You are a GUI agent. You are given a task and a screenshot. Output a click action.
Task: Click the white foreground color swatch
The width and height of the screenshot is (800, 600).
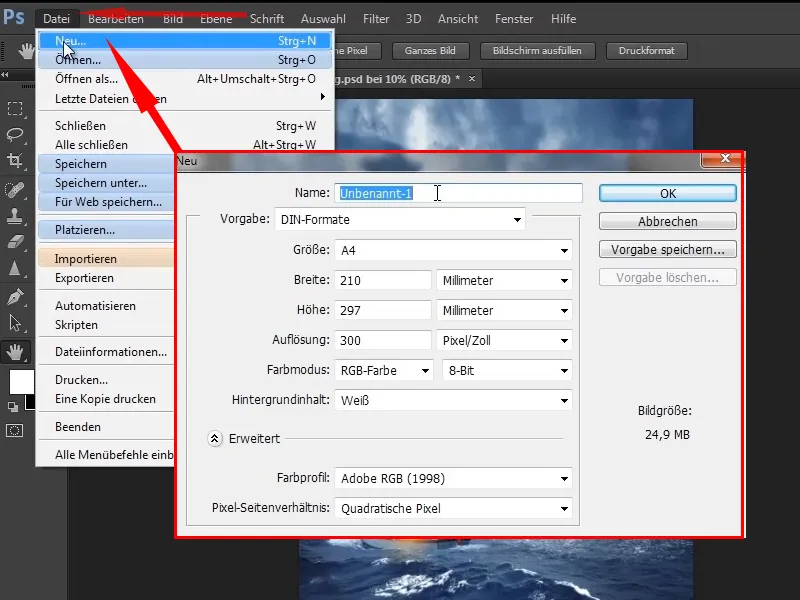21,382
